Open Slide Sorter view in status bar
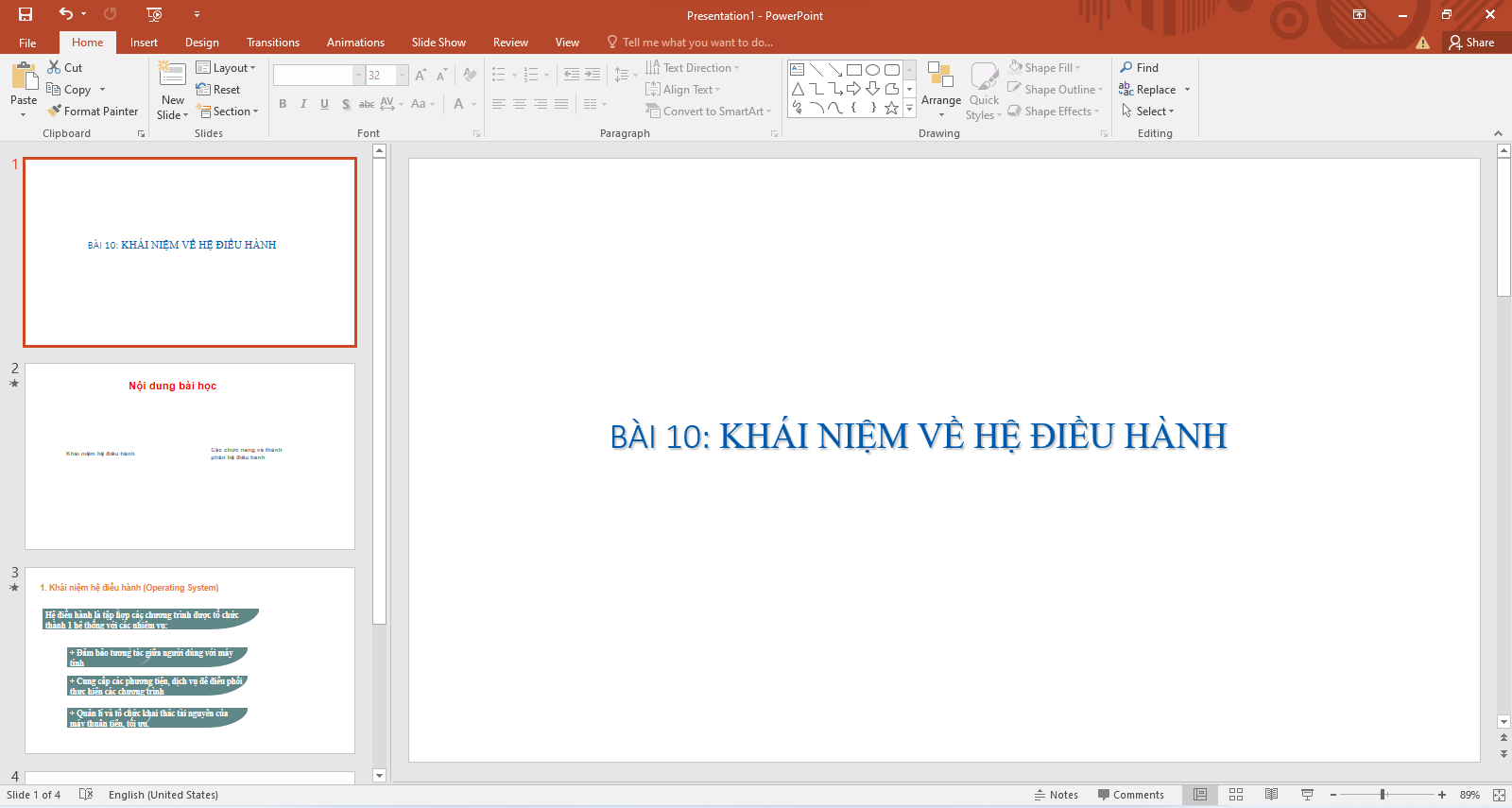 click(x=1236, y=795)
